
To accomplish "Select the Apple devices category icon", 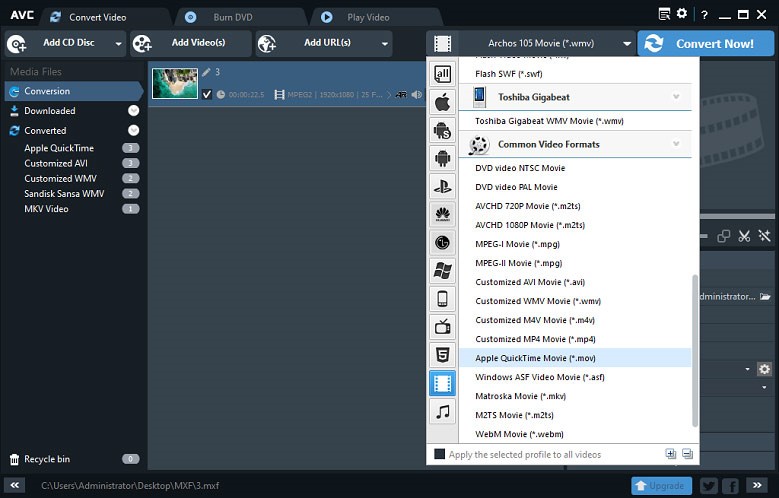I will (x=442, y=103).
